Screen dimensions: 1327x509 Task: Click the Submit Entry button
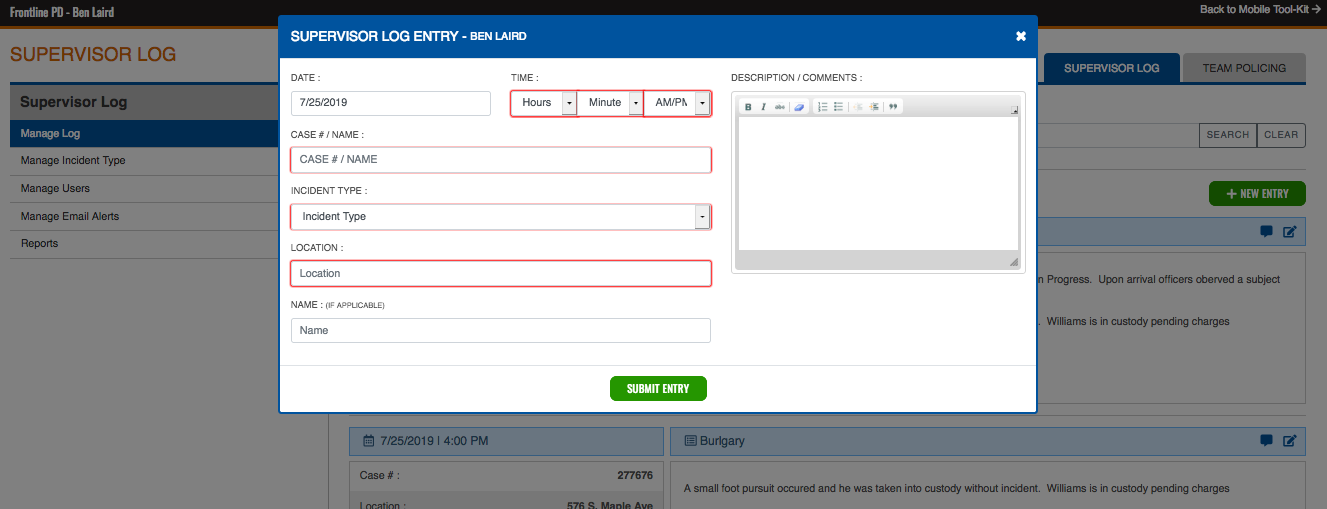(658, 389)
